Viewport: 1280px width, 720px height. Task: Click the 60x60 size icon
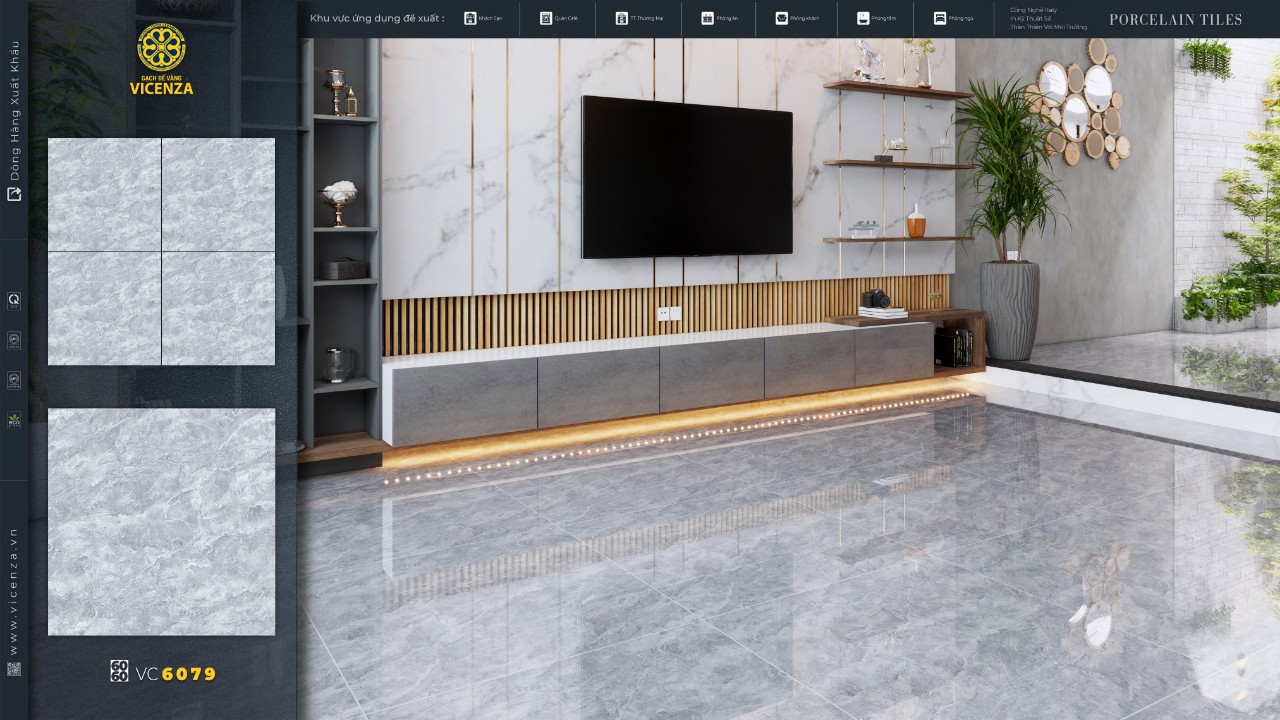(119, 672)
